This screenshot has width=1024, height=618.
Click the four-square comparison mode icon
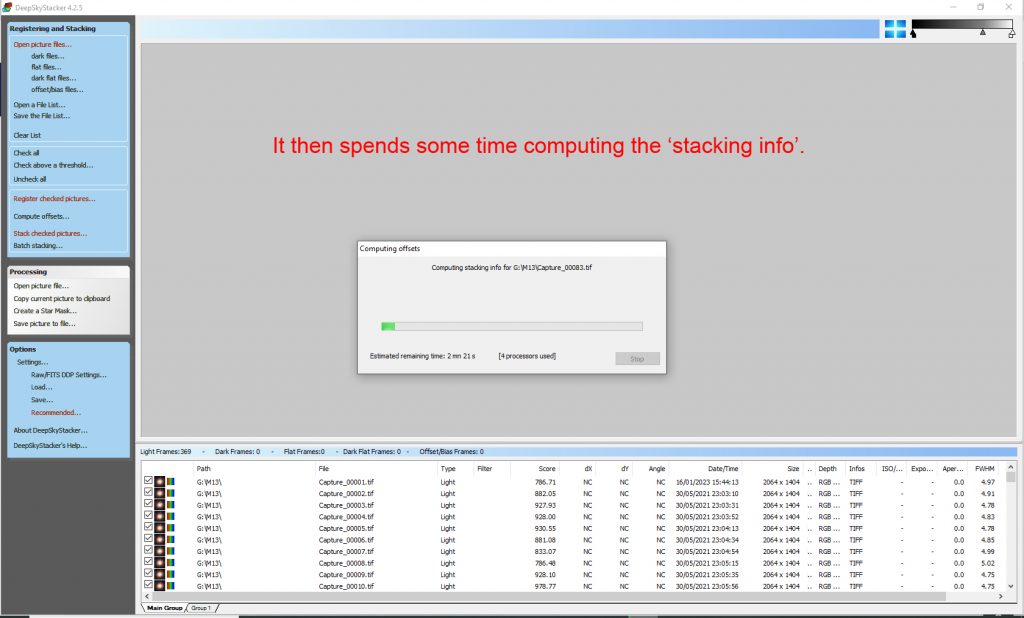click(x=895, y=29)
